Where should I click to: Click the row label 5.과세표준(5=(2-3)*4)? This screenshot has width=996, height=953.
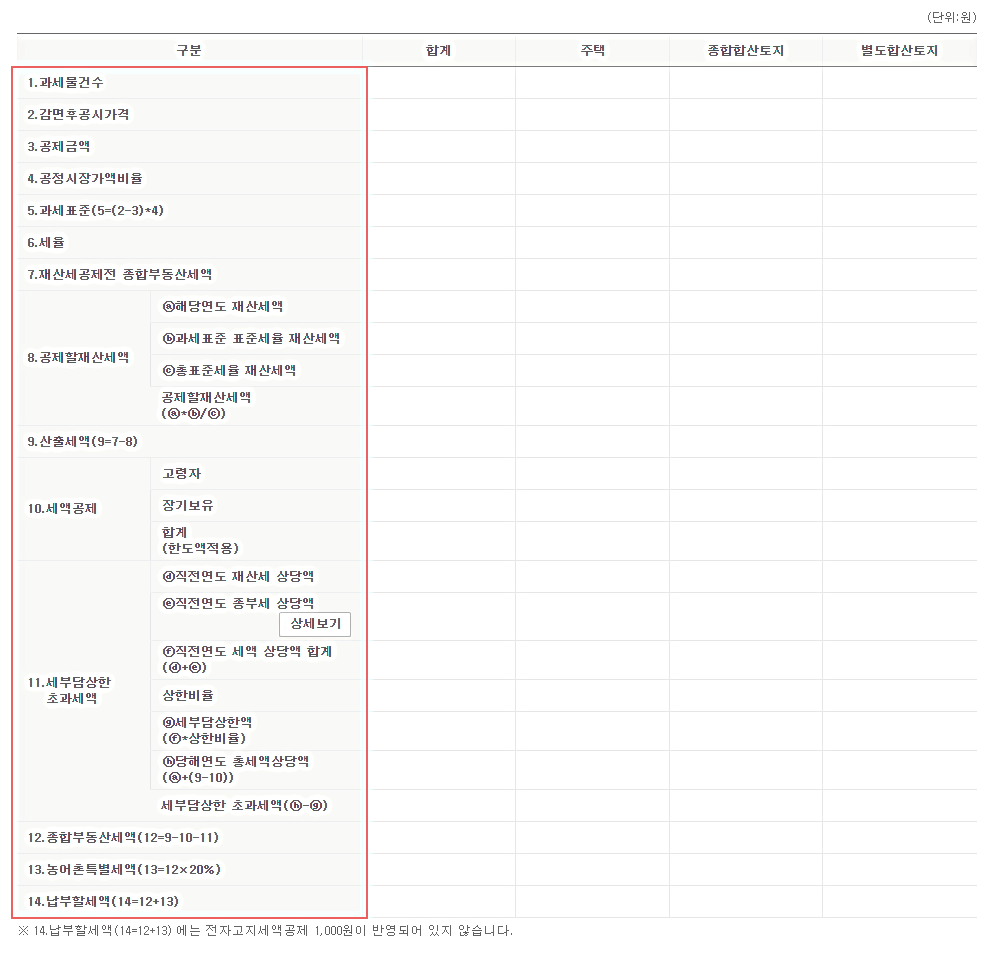coord(95,210)
